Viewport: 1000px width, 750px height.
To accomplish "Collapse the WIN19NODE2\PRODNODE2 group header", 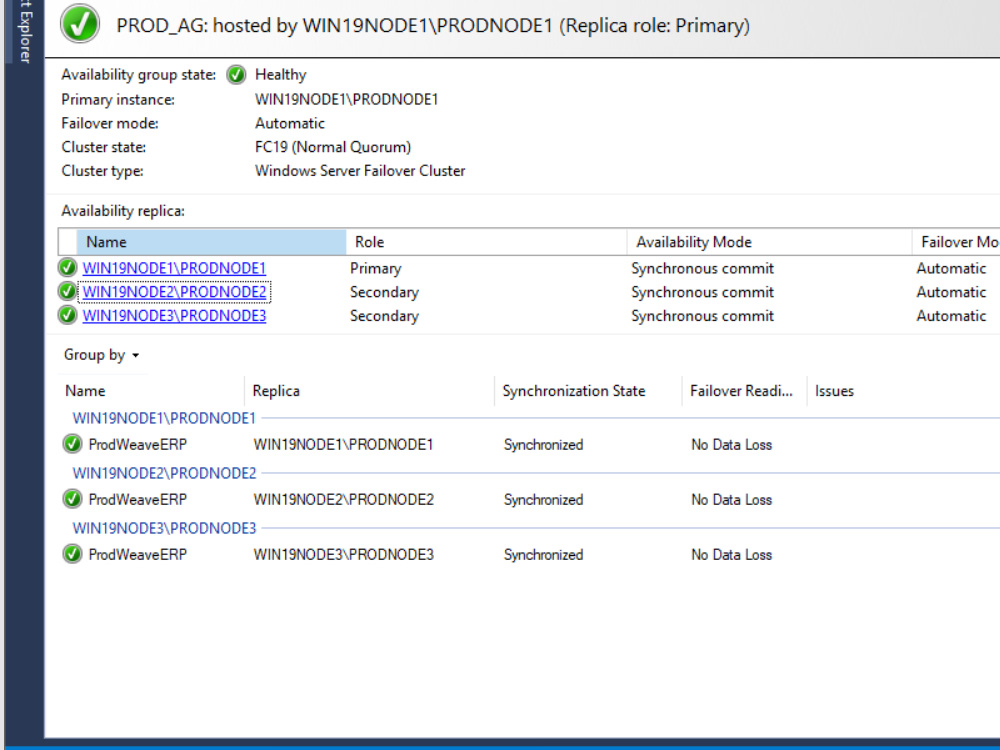I will click(164, 473).
